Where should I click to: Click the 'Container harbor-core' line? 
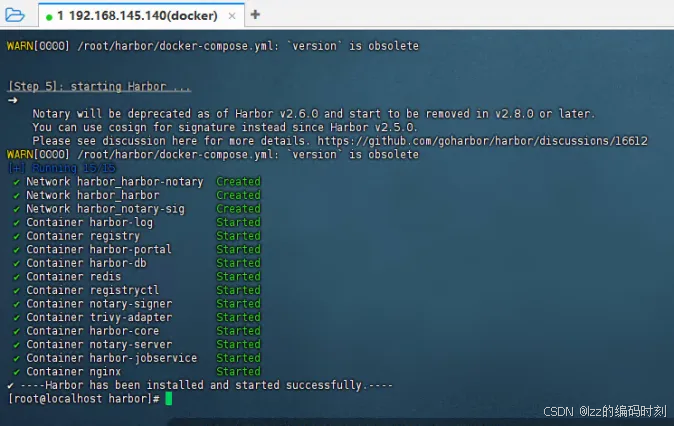click(x=137, y=331)
